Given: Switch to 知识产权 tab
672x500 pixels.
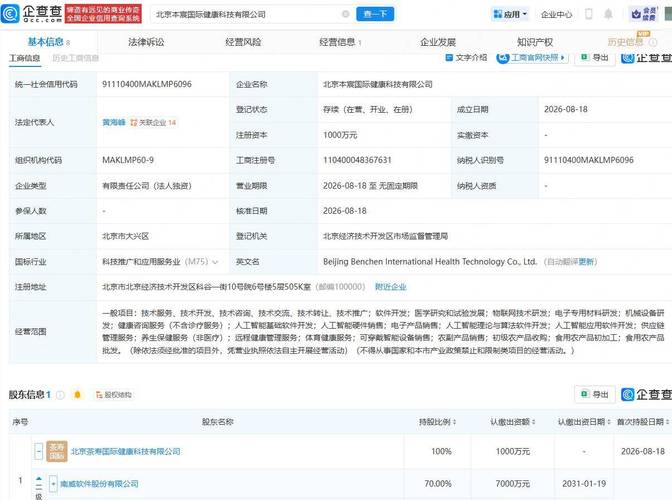Looking at the screenshot, I should click(x=535, y=42).
